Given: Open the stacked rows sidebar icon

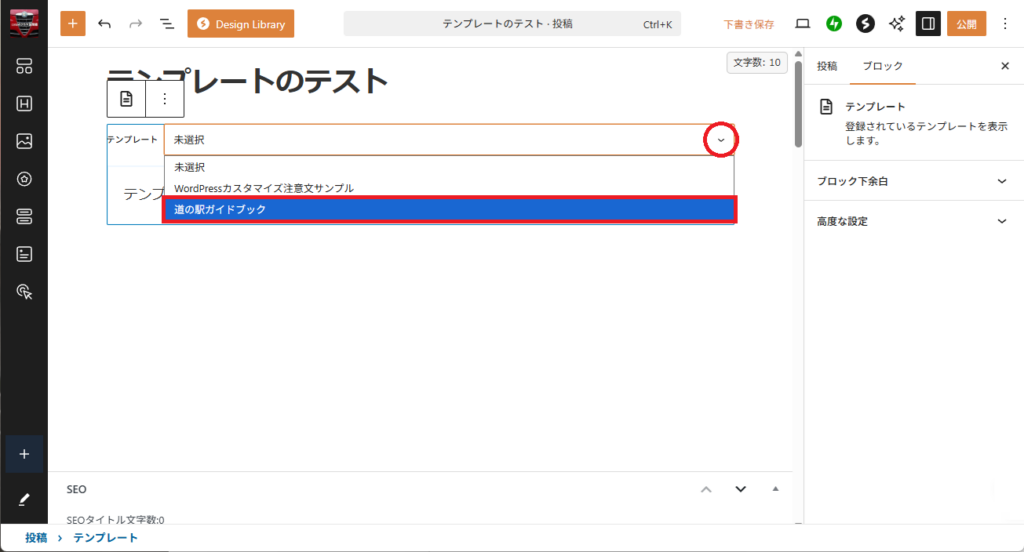Looking at the screenshot, I should [24, 217].
